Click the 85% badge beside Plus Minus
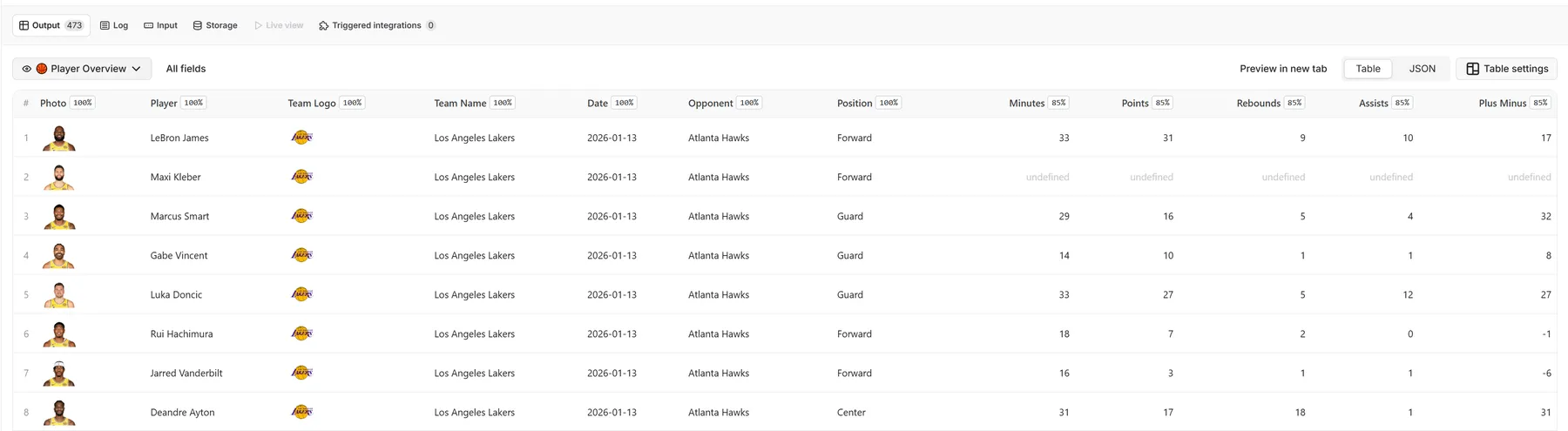This screenshot has height=431, width=1568. point(1540,103)
